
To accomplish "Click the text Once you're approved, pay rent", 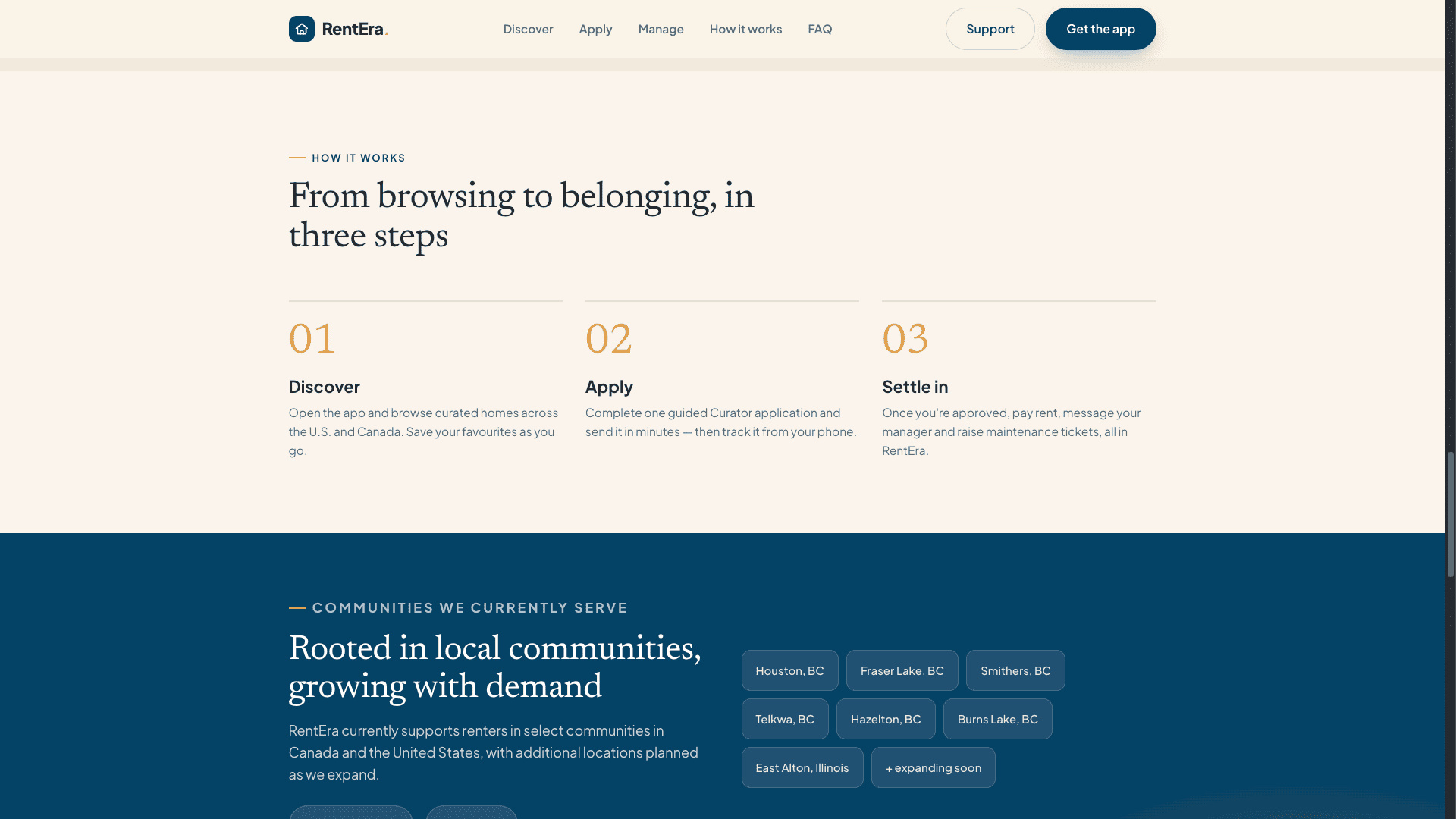I will click(1011, 431).
